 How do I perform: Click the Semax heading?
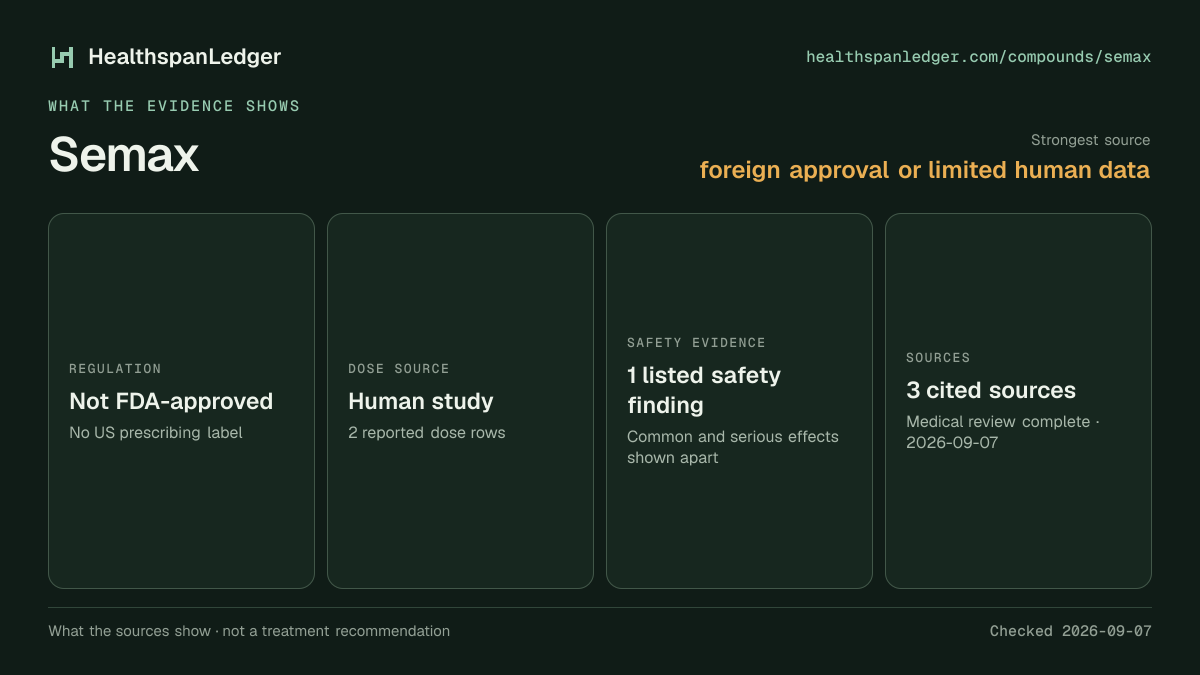[124, 155]
